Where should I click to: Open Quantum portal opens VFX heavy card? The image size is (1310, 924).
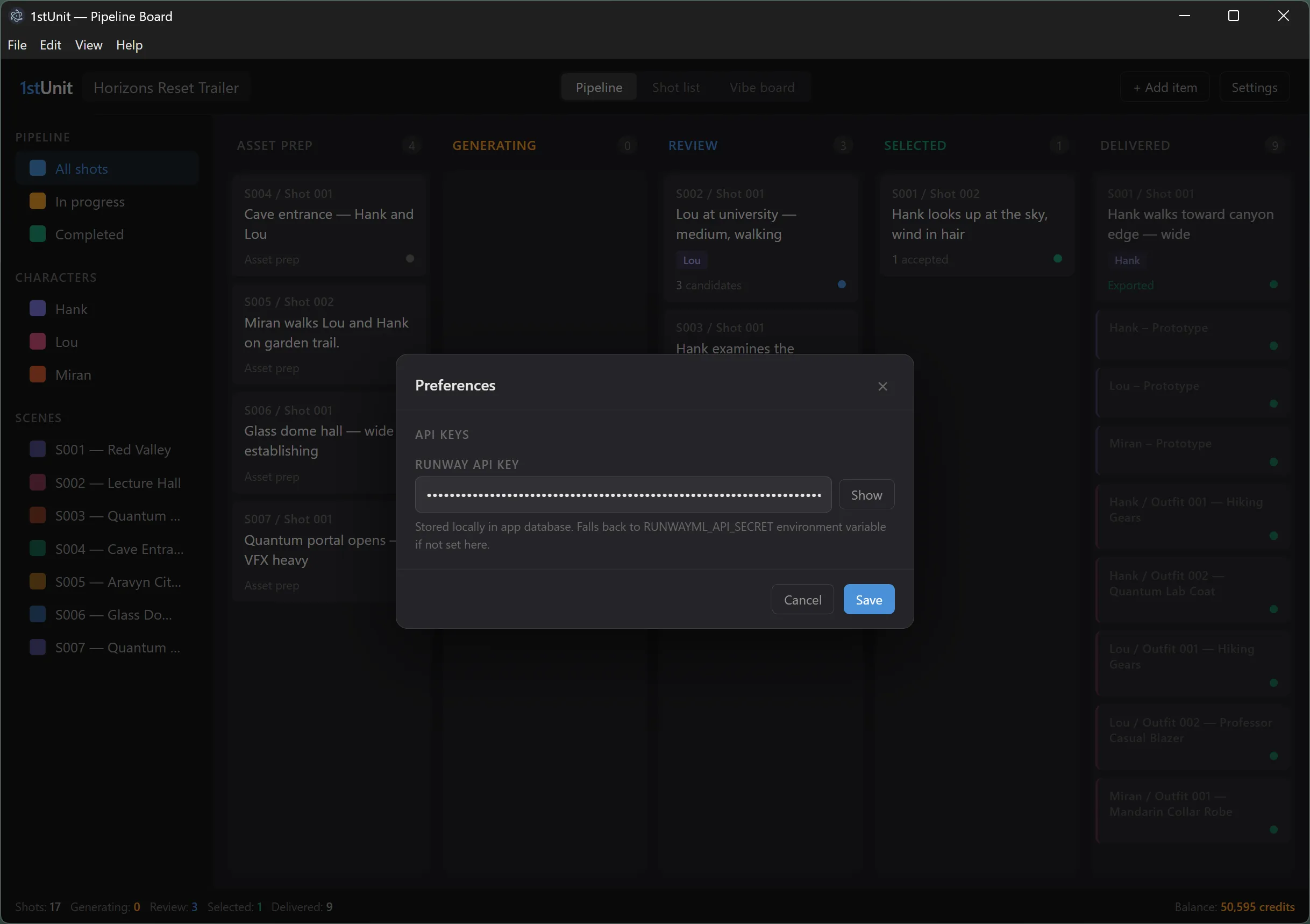(x=314, y=551)
